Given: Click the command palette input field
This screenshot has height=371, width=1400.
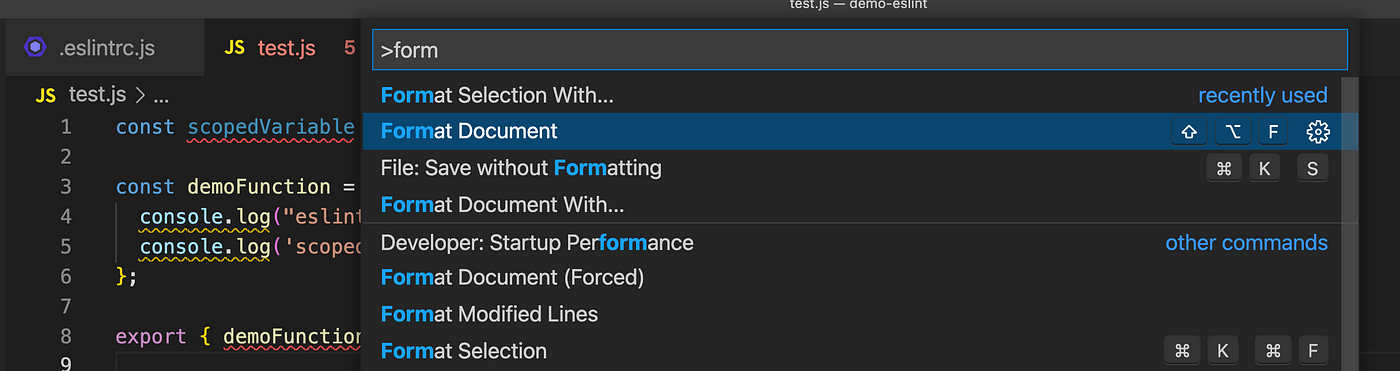Looking at the screenshot, I should point(860,49).
